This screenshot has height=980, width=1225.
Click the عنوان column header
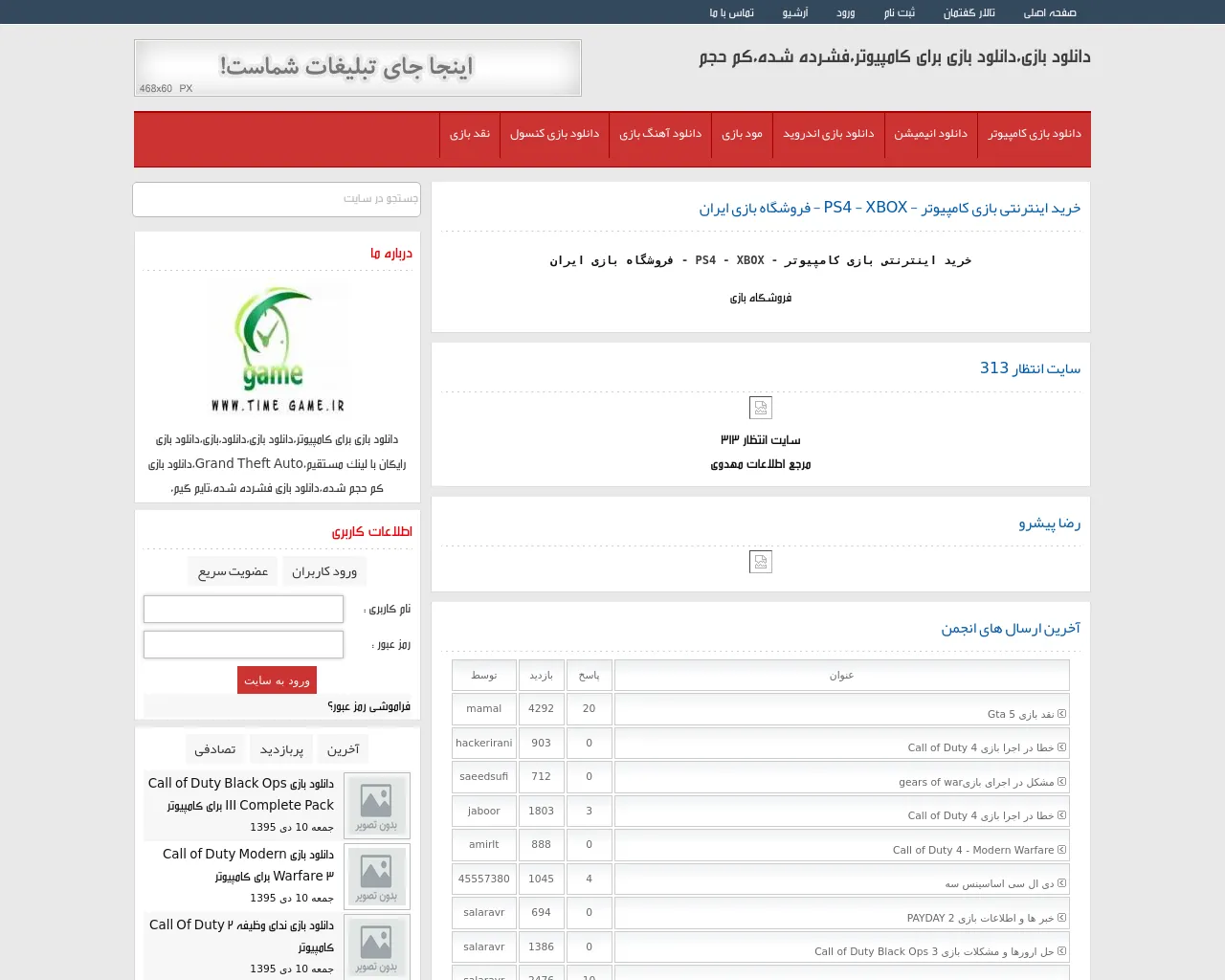842,676
